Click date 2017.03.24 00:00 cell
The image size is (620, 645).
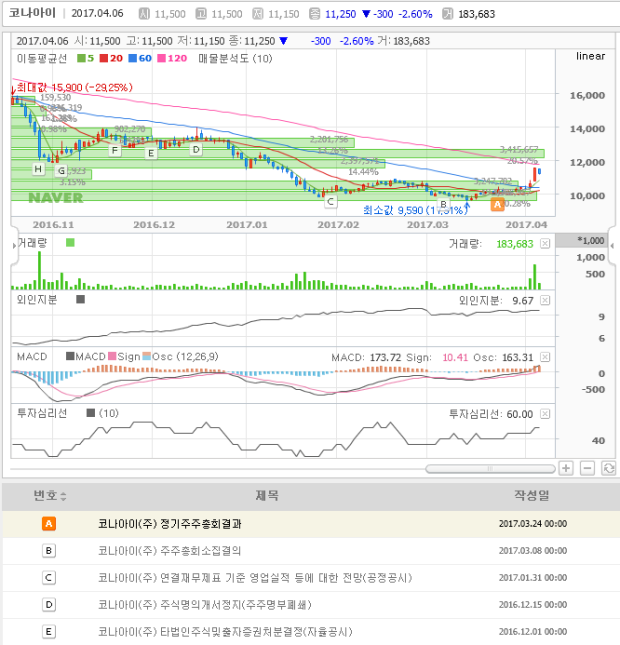(x=533, y=524)
